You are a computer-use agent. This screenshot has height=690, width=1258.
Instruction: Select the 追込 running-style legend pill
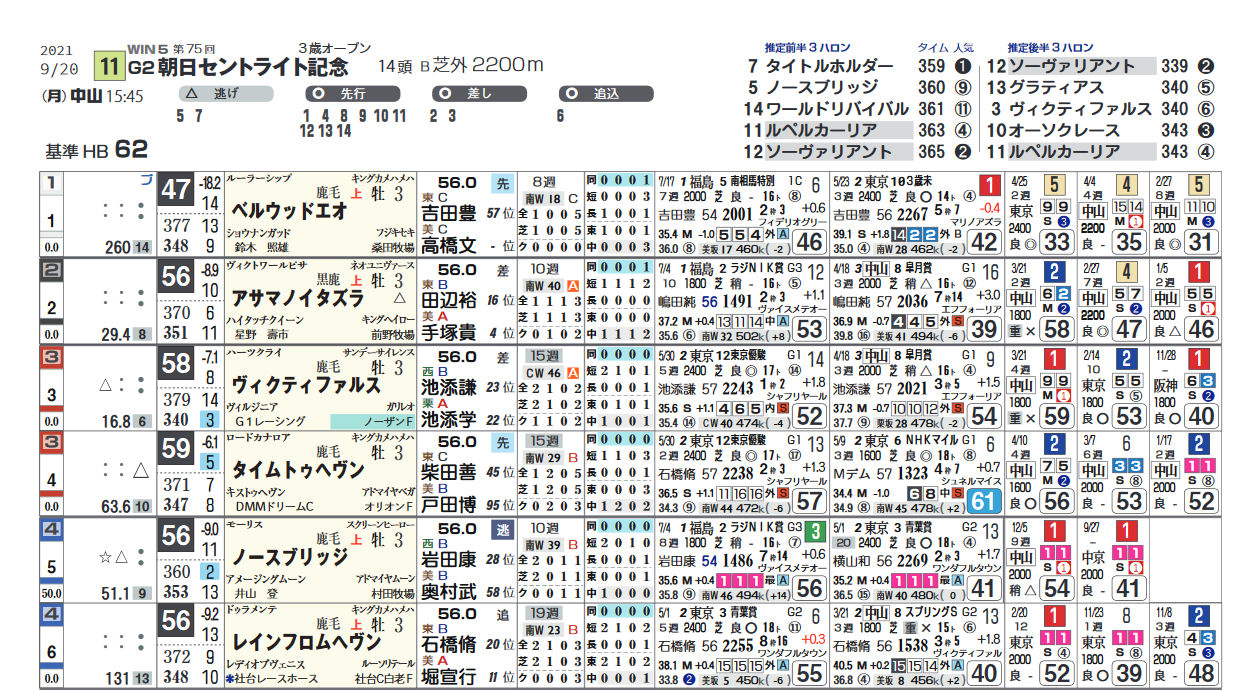pyautogui.click(x=607, y=94)
